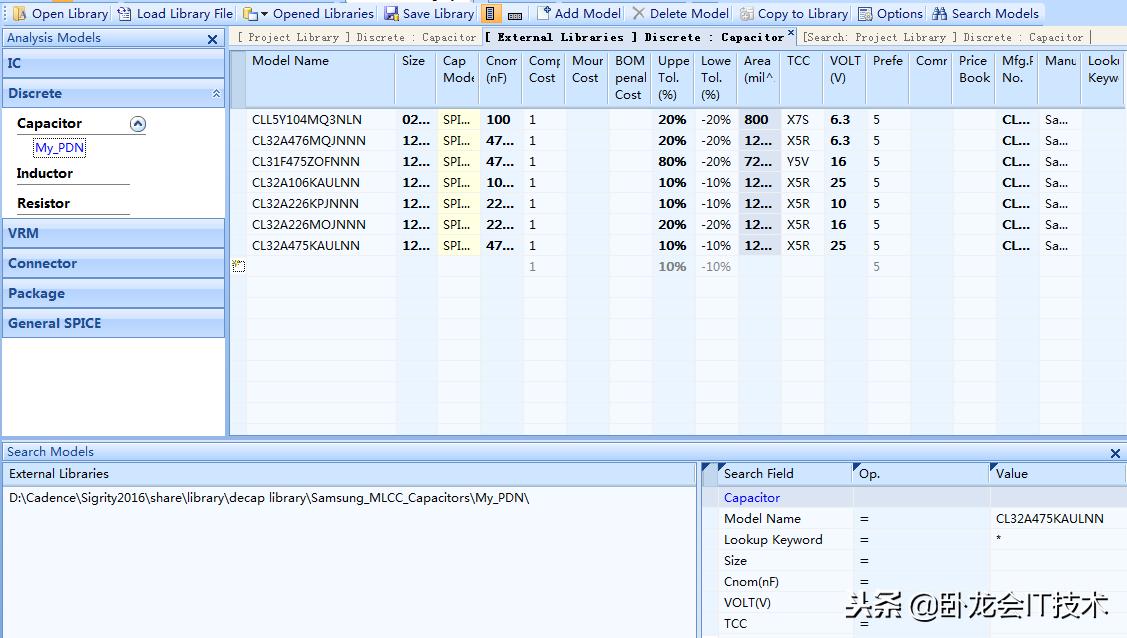This screenshot has height=638, width=1127.
Task: Add a new model with Add Model
Action: click(544, 14)
